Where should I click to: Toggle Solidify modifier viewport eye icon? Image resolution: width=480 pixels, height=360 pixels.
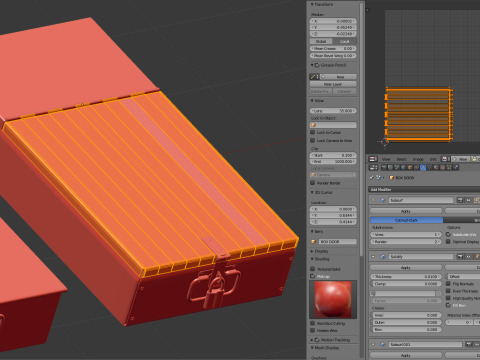(x=468, y=256)
